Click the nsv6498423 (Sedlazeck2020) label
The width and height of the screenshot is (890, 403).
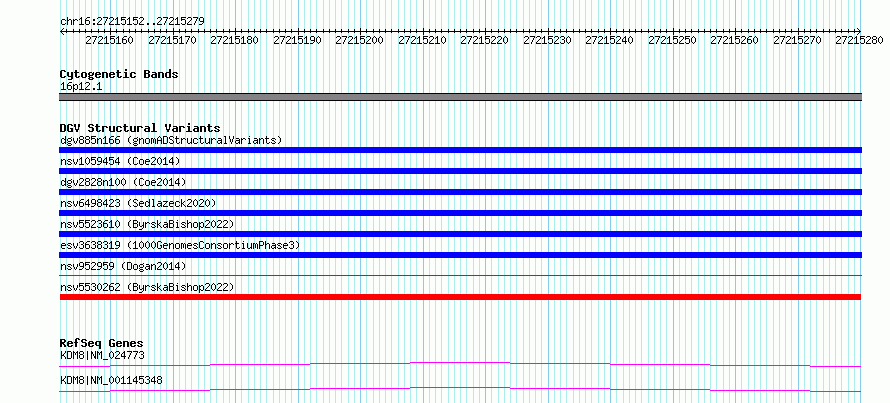(138, 203)
